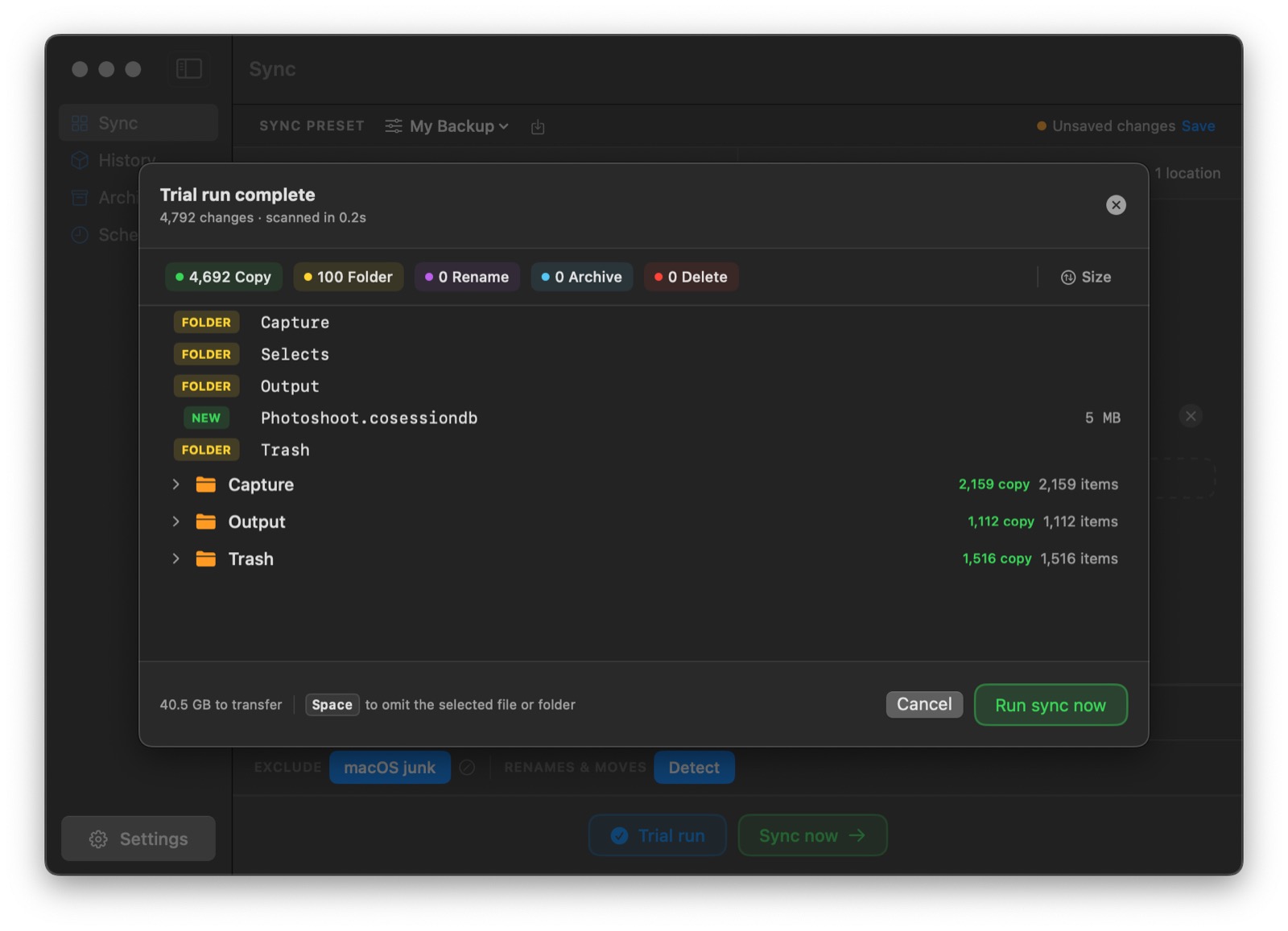Remove location with the background X button

click(x=1191, y=416)
